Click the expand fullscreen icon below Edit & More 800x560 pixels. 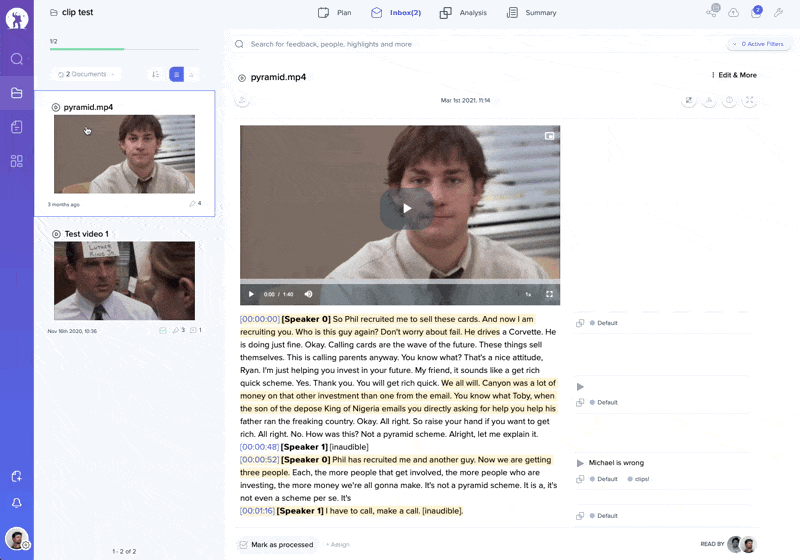749,100
